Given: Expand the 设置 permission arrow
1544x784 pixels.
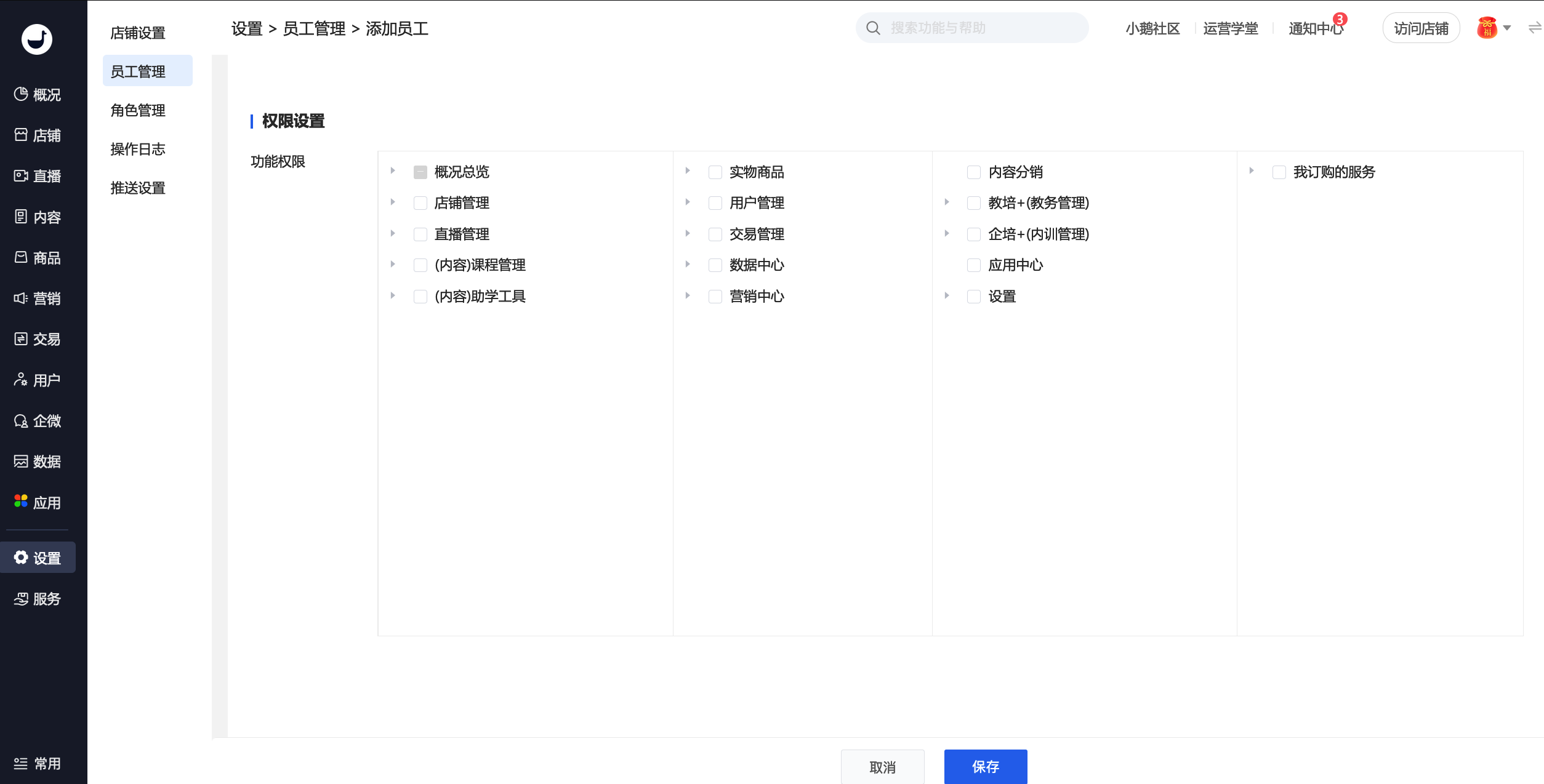Looking at the screenshot, I should pyautogui.click(x=946, y=295).
